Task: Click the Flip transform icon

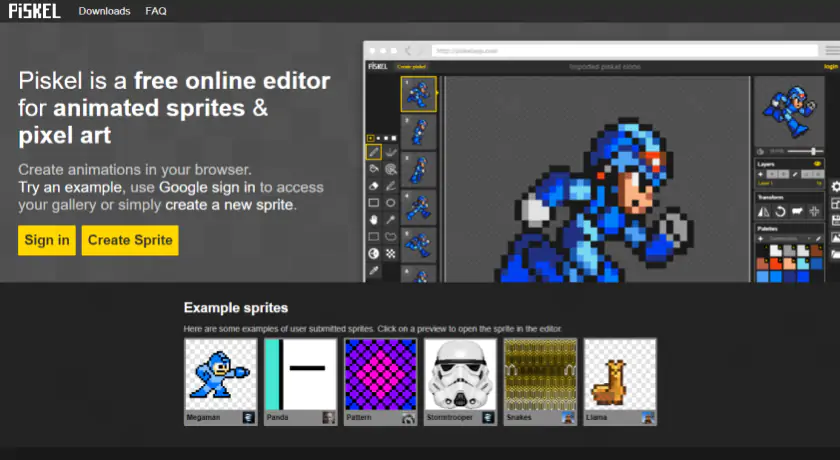Action: coord(764,211)
